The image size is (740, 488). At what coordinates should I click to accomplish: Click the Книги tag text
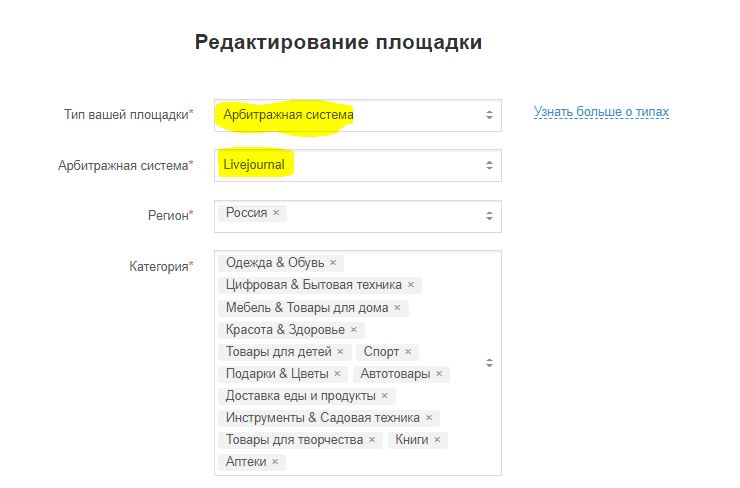point(412,439)
